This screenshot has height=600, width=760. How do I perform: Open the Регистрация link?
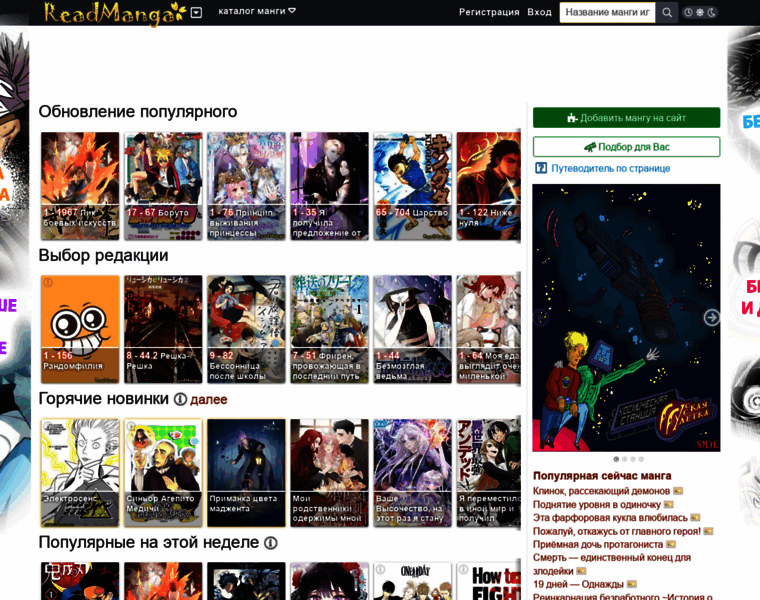point(489,12)
